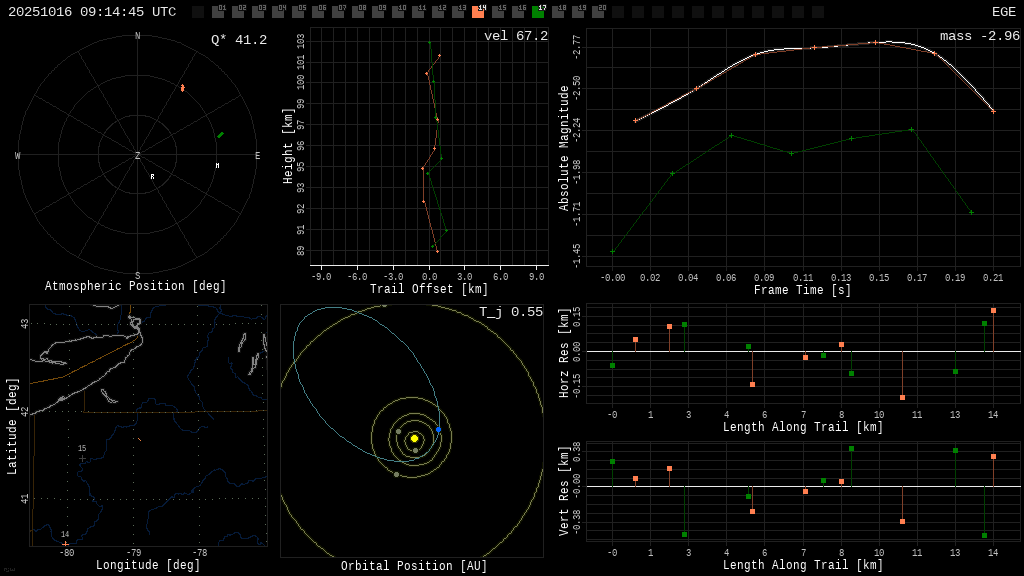Screen dimensions: 1024x576
Task: Select the station 10 indicator box
Action: [398, 12]
